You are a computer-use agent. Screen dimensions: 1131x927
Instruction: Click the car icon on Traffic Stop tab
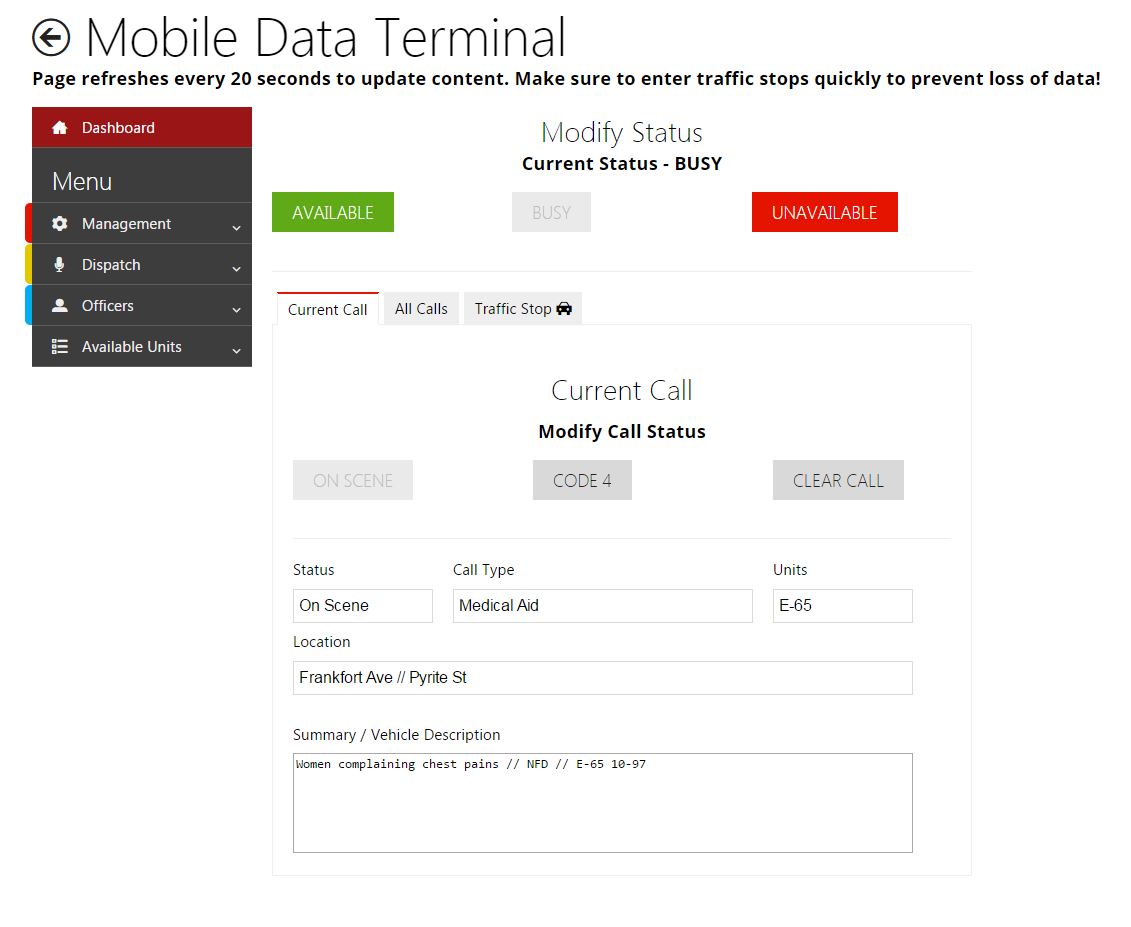pos(564,309)
